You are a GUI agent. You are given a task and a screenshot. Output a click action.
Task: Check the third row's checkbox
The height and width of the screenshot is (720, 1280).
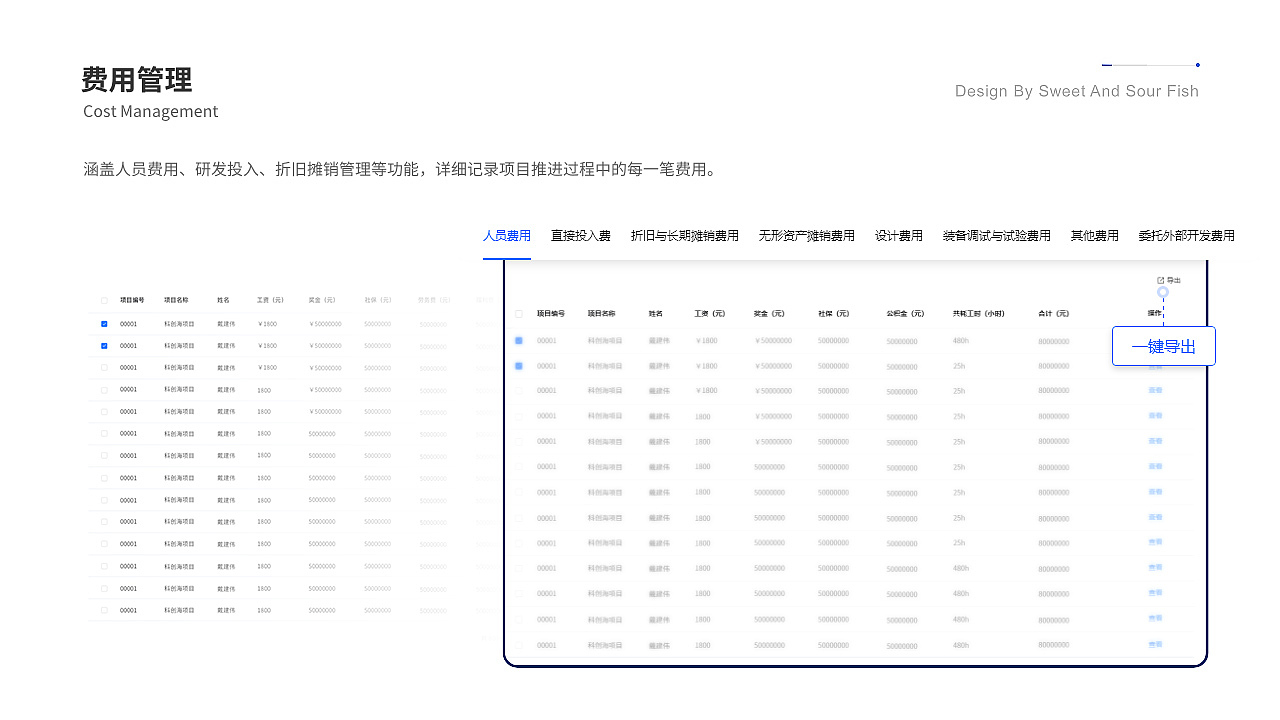(518, 390)
